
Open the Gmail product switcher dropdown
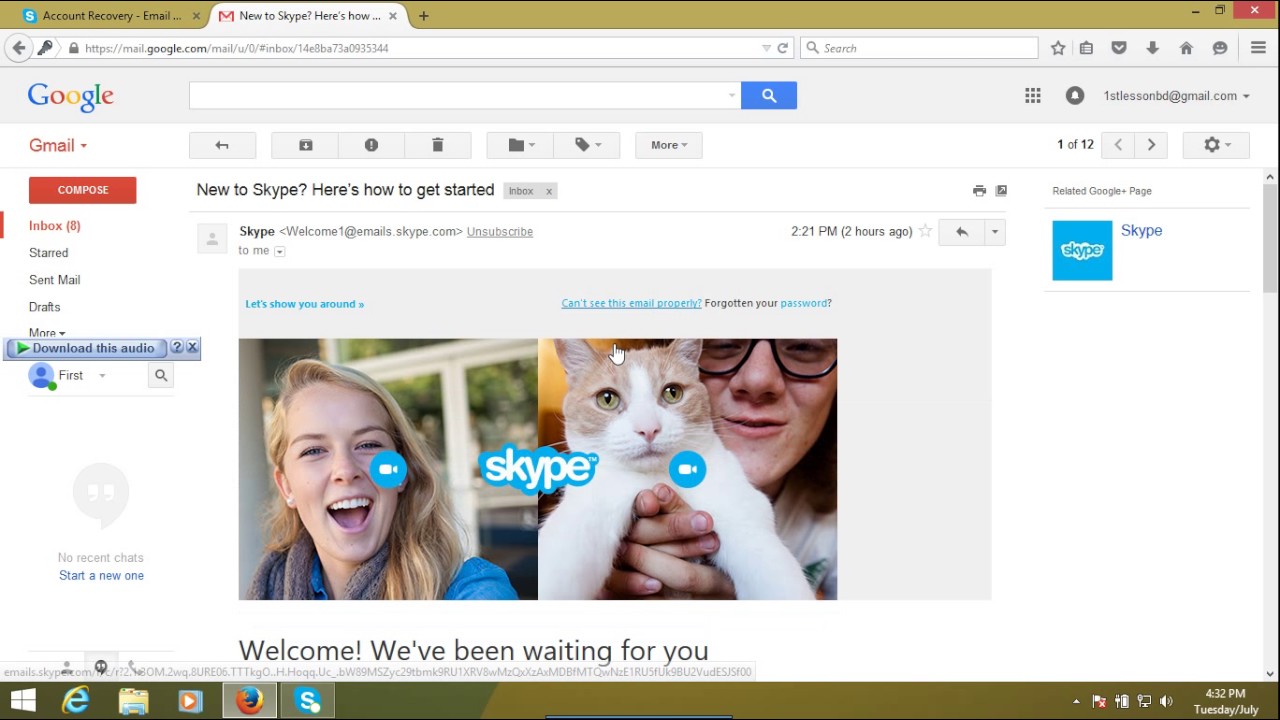58,145
